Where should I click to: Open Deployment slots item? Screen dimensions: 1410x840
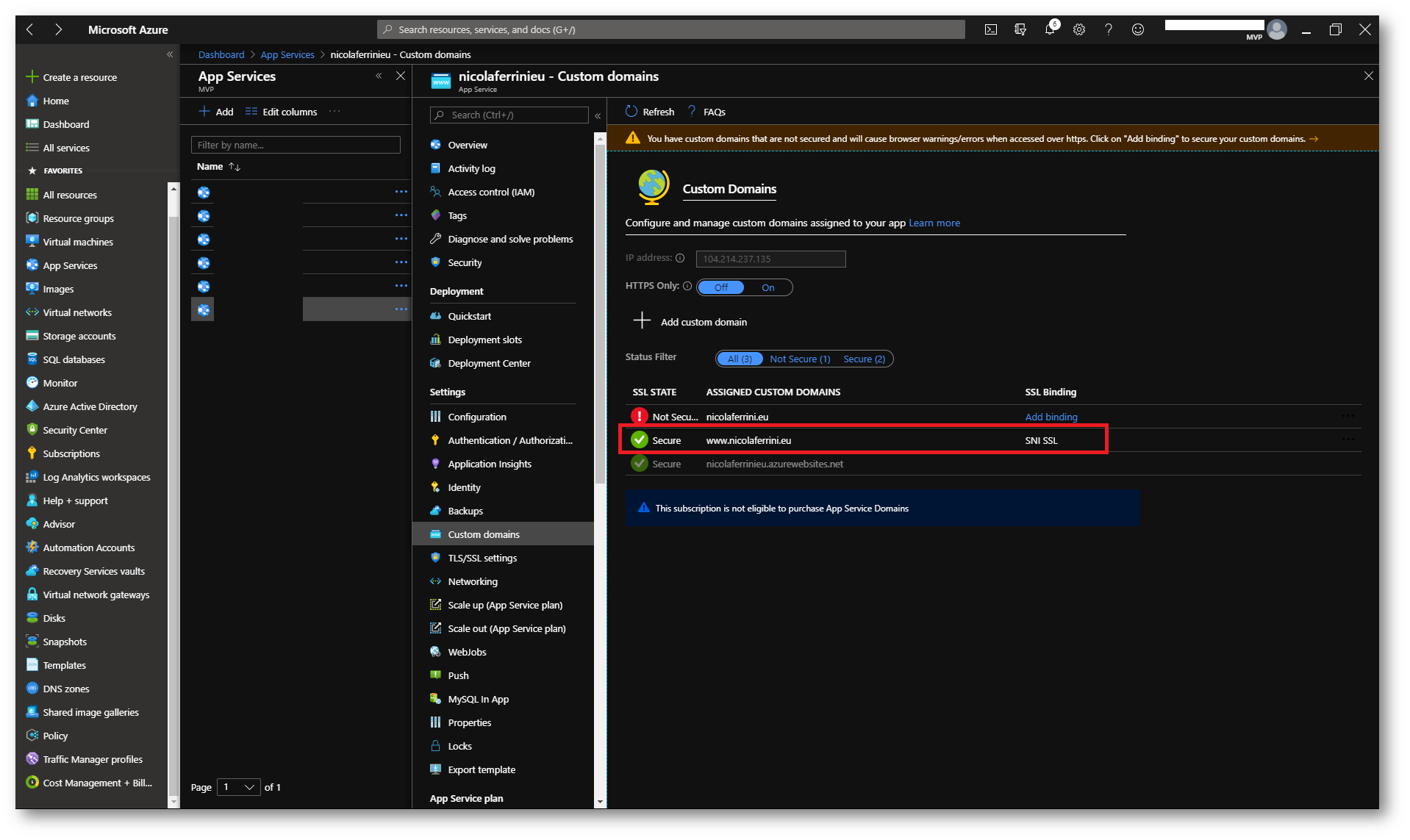click(x=484, y=340)
